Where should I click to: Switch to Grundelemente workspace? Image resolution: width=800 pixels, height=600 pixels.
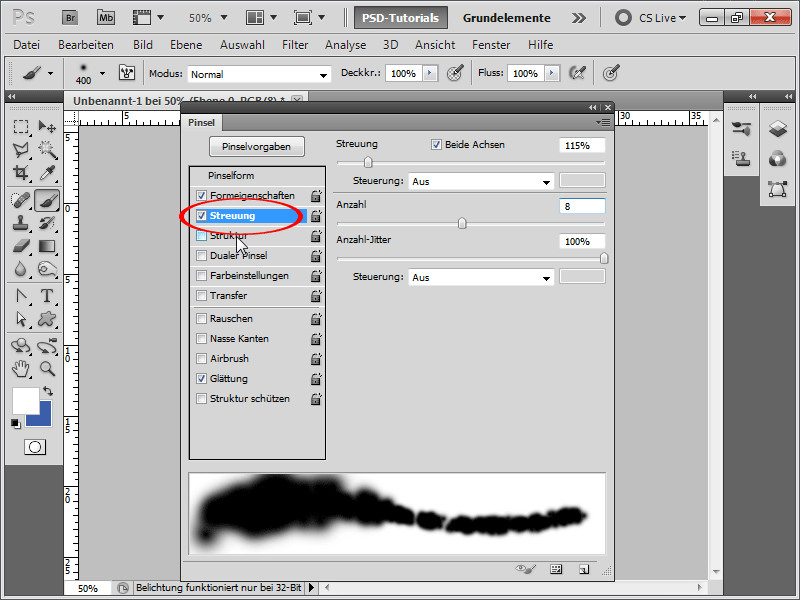[506, 18]
